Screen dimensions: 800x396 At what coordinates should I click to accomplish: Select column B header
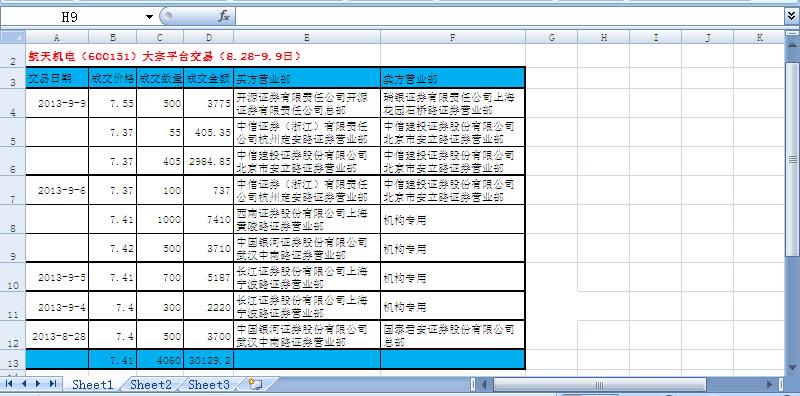tap(113, 37)
